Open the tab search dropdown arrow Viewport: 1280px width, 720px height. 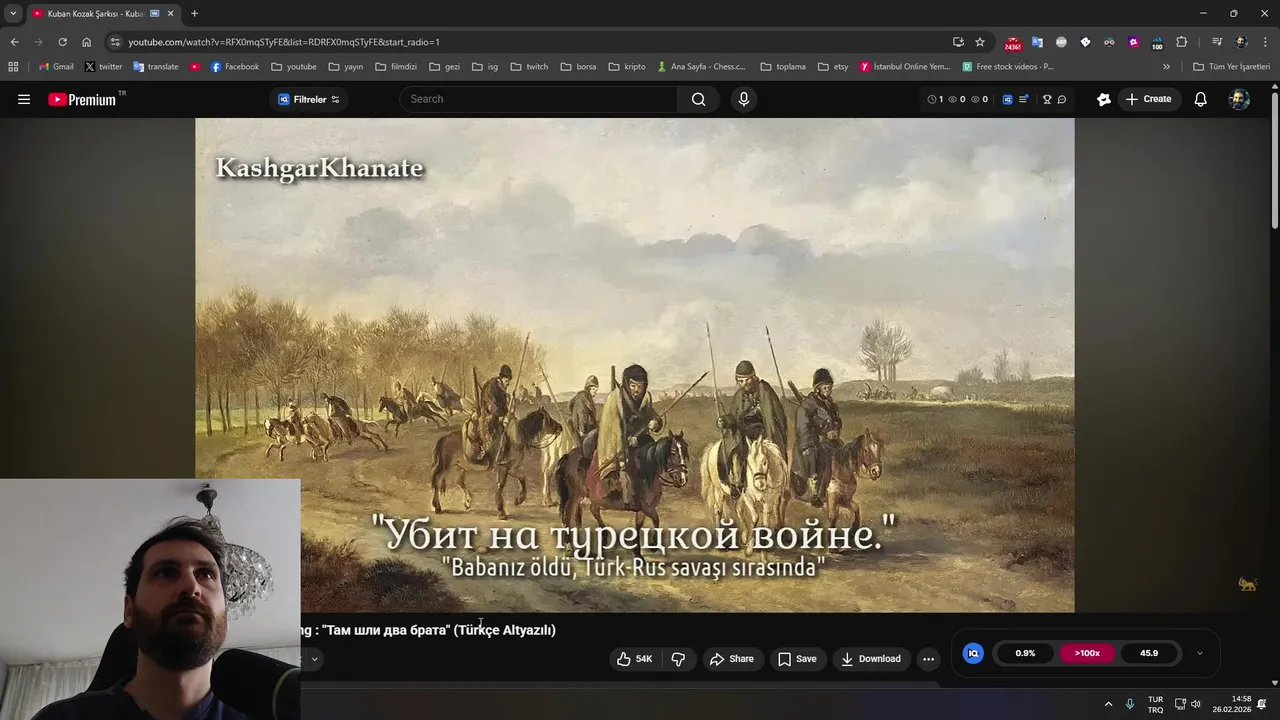(x=12, y=13)
